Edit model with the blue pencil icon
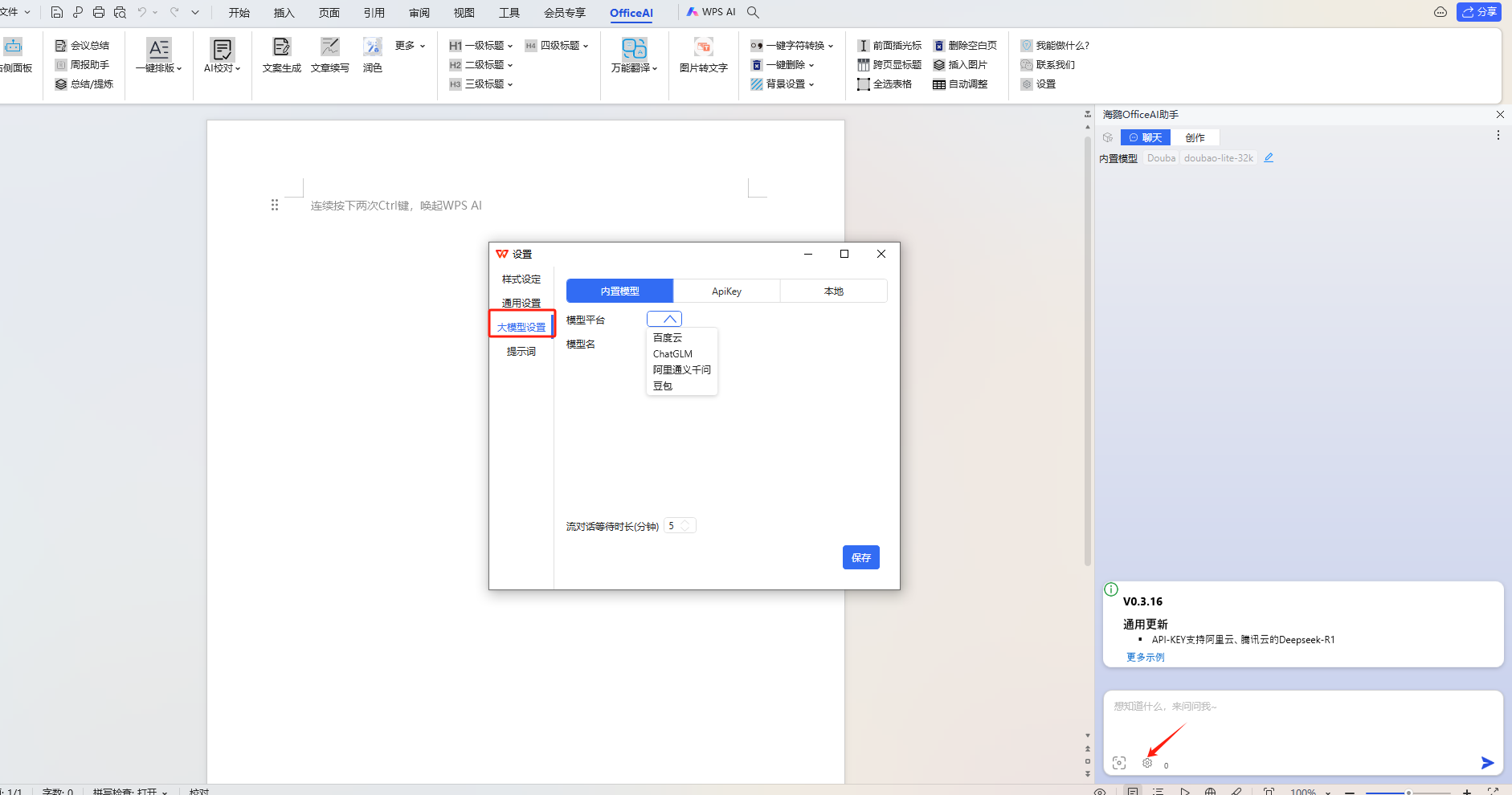1512x795 pixels. (x=1269, y=158)
